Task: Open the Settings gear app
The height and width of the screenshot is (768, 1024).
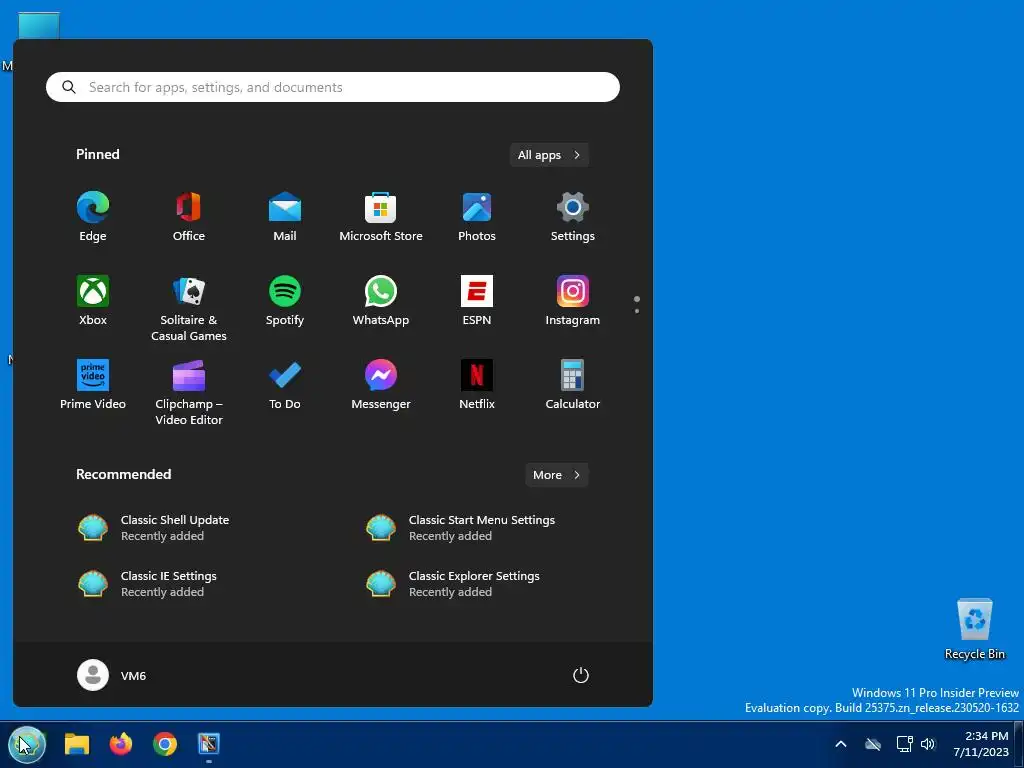Action: click(x=573, y=217)
